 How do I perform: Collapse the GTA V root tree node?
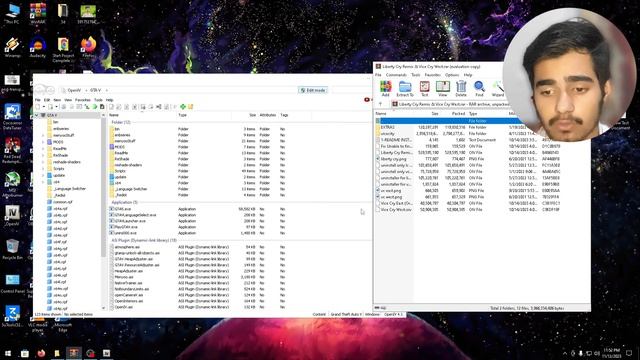[x=37, y=115]
